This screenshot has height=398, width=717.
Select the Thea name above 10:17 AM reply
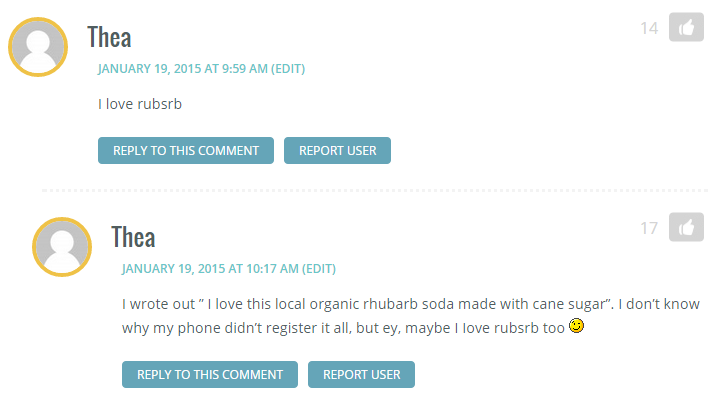pos(133,237)
